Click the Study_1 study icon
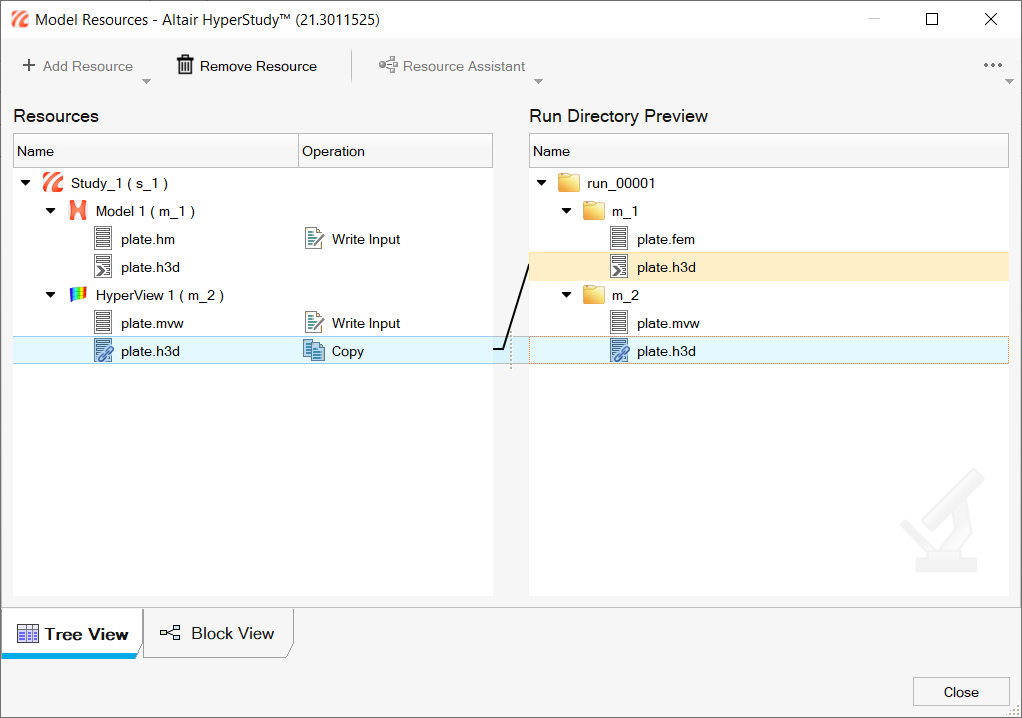Viewport: 1022px width, 718px height. point(53,183)
